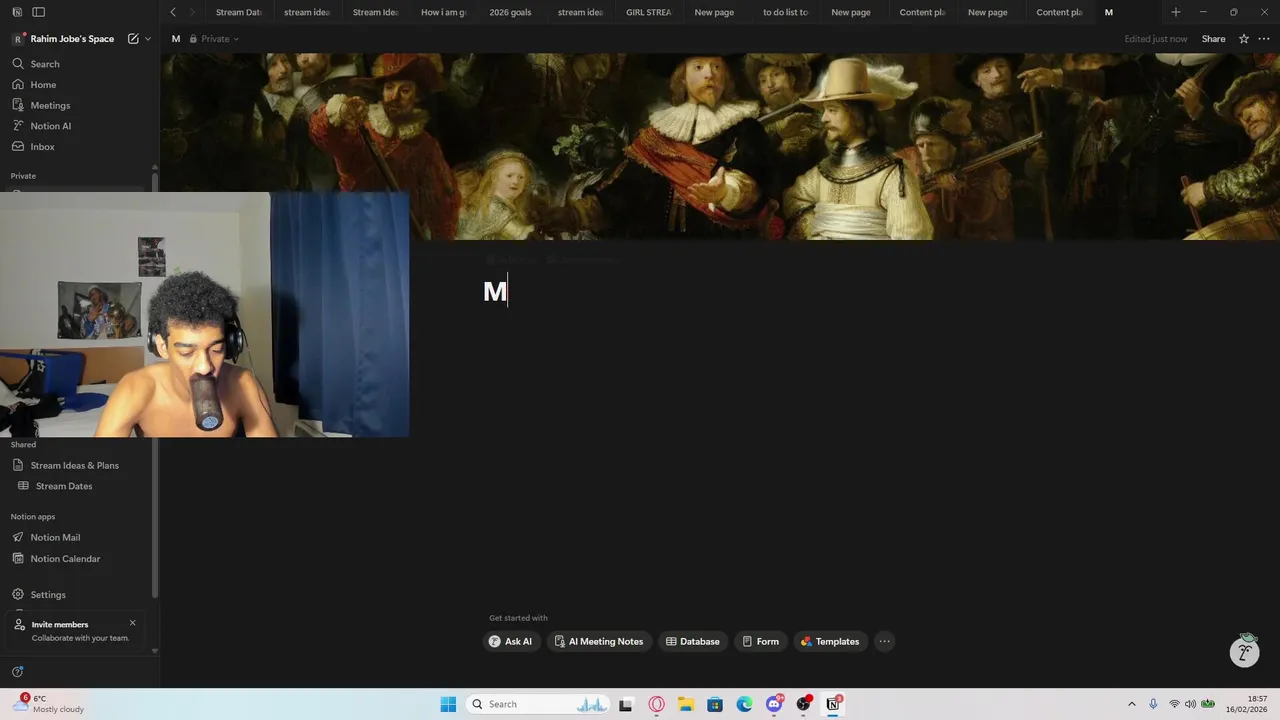Open the Windows Start menu

tap(448, 704)
